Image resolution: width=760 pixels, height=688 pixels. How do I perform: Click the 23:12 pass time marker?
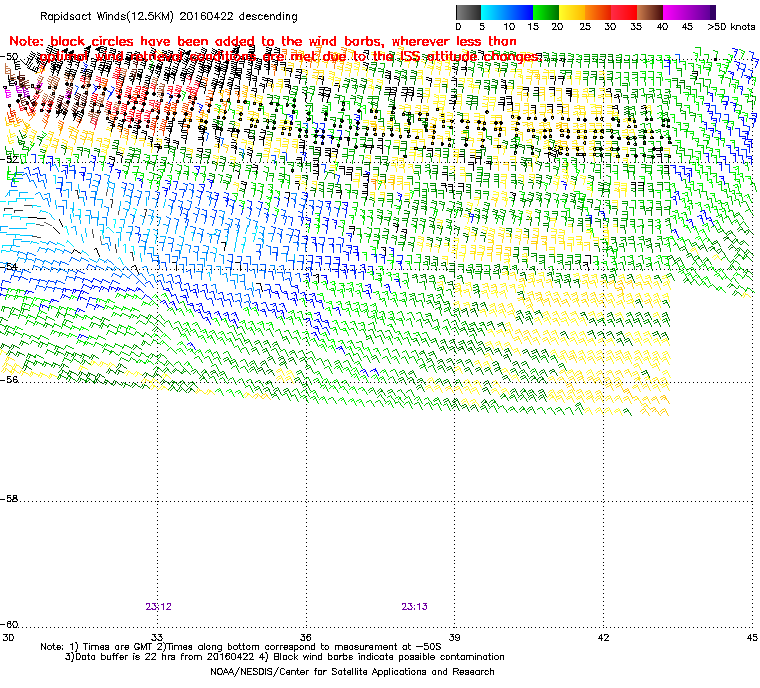[158, 607]
